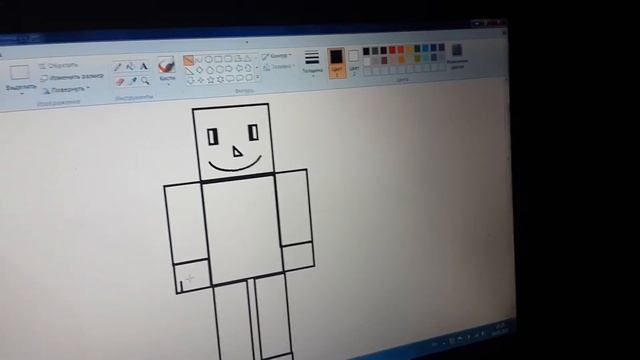Pick the black color swatch

point(367,51)
